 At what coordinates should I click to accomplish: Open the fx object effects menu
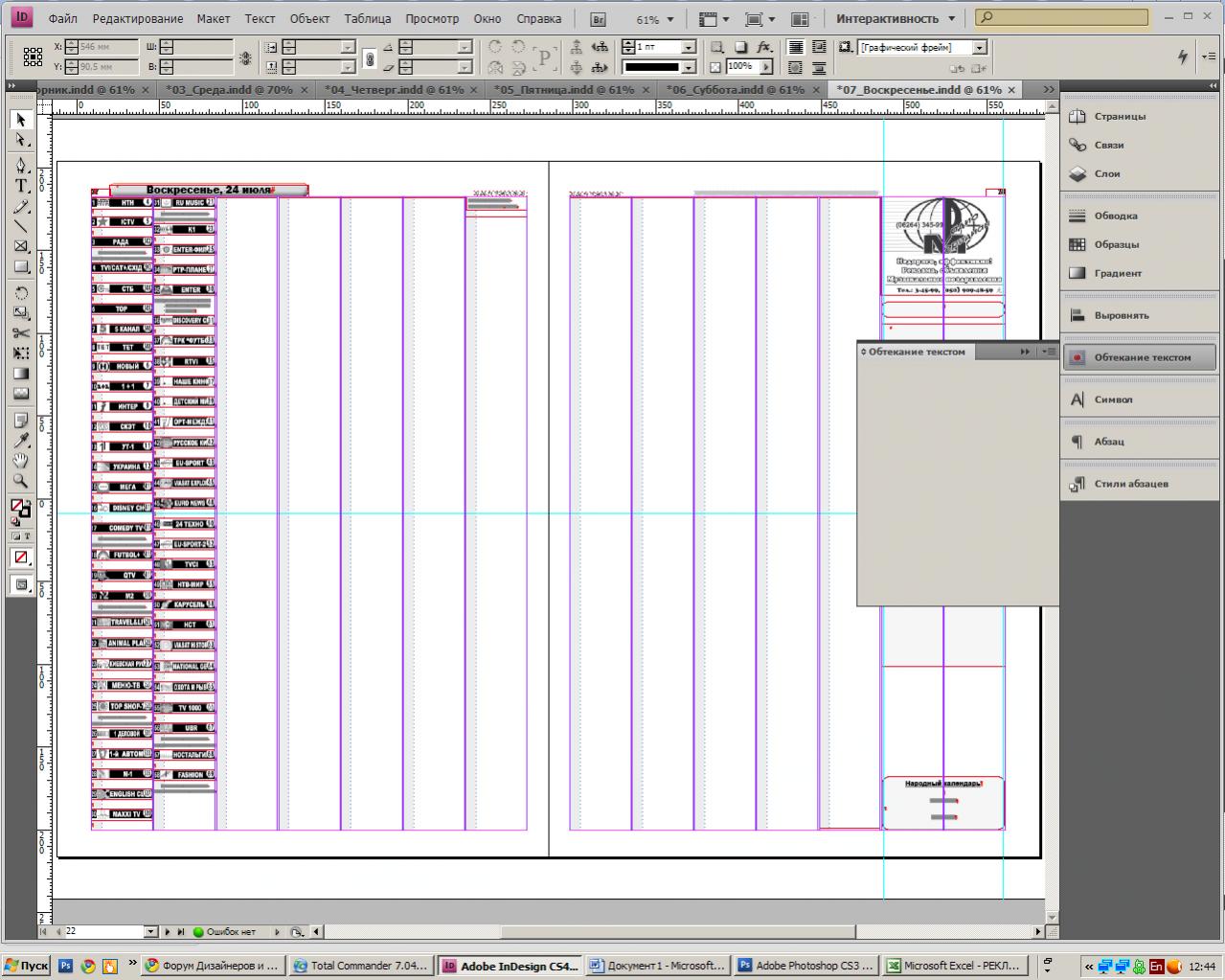pyautogui.click(x=764, y=47)
